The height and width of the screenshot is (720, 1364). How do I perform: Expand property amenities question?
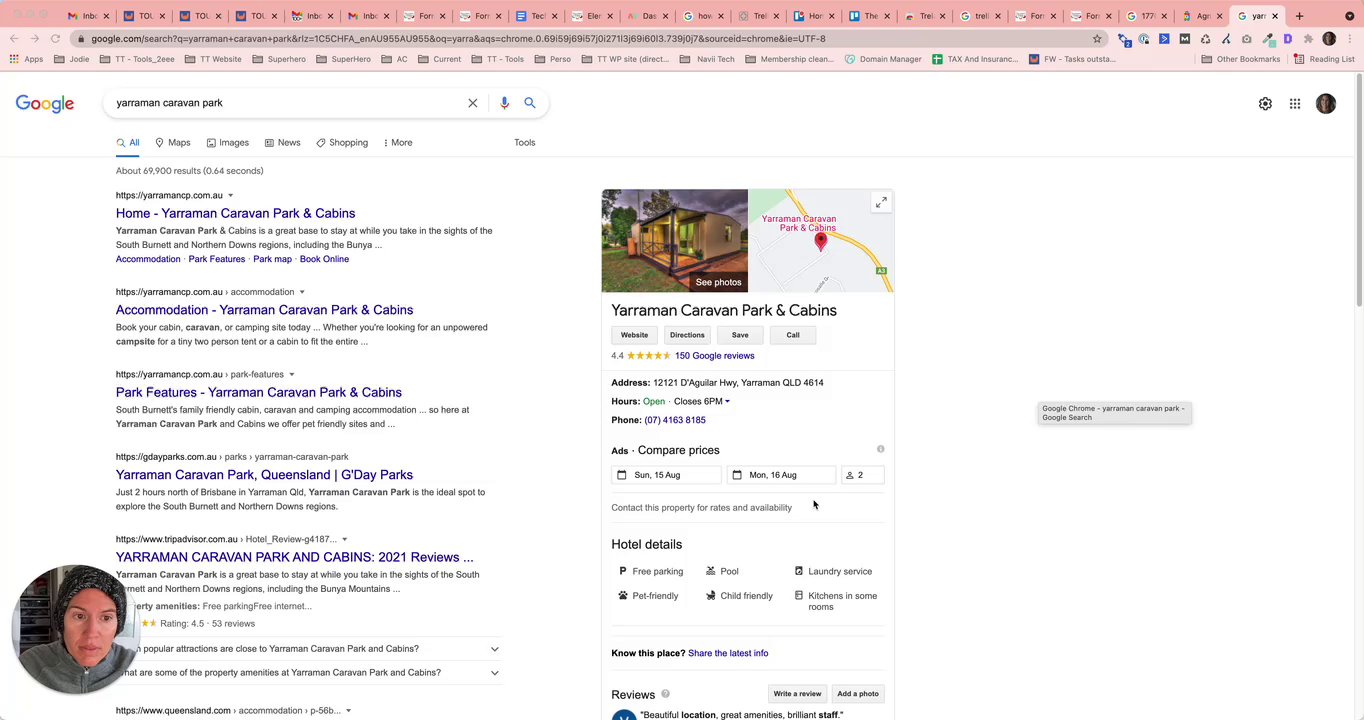[494, 673]
